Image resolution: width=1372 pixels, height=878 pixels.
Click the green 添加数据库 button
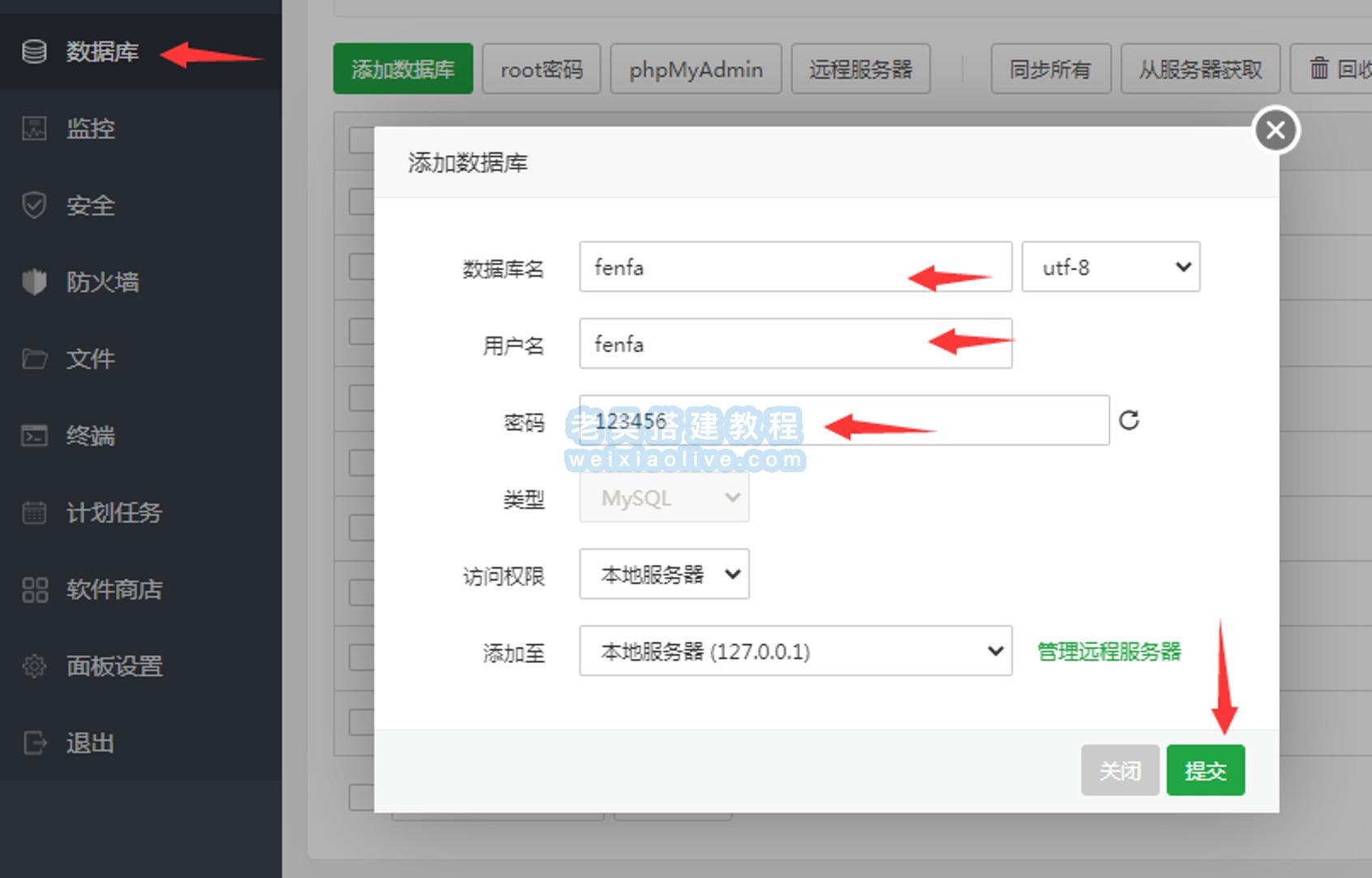(x=403, y=69)
